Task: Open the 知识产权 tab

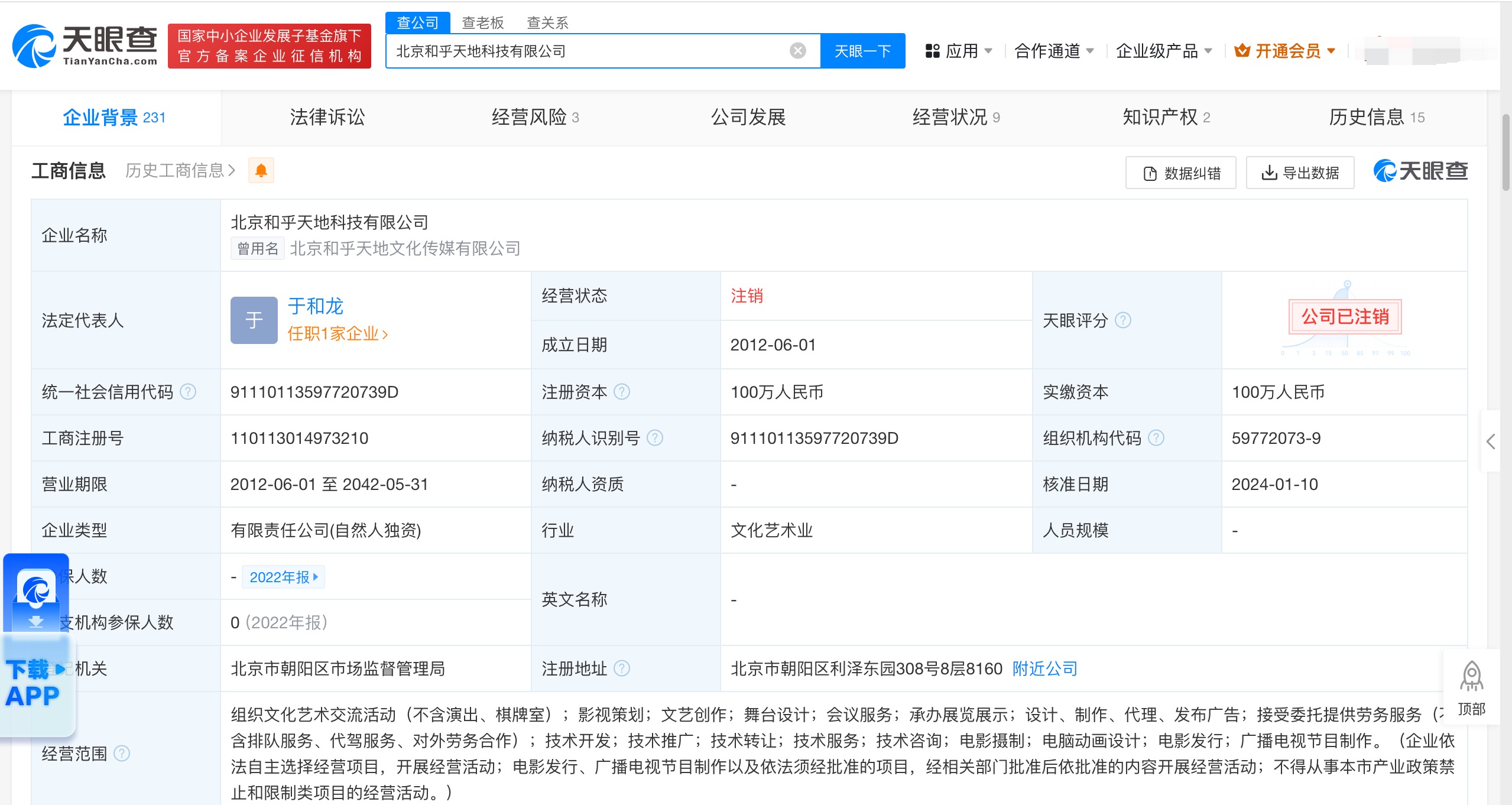Action: point(1166,117)
